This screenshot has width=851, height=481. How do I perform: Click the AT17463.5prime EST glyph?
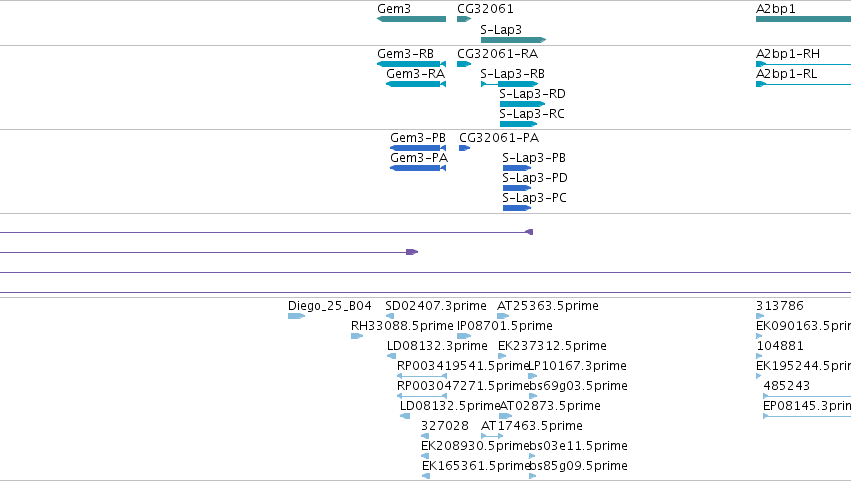click(x=492, y=436)
